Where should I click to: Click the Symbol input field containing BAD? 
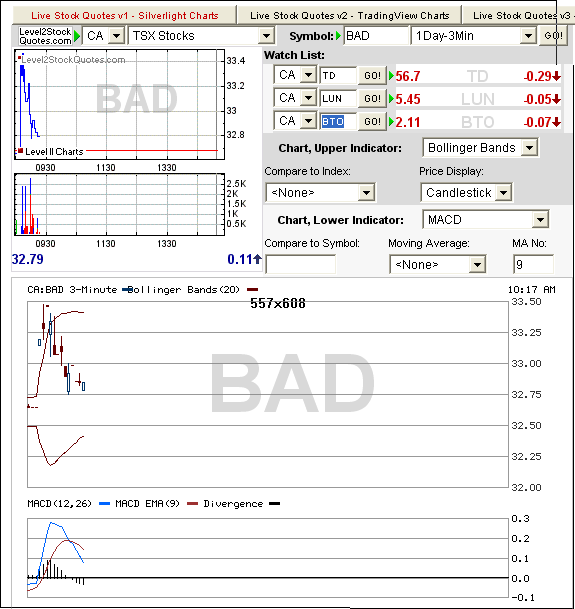tap(376, 36)
